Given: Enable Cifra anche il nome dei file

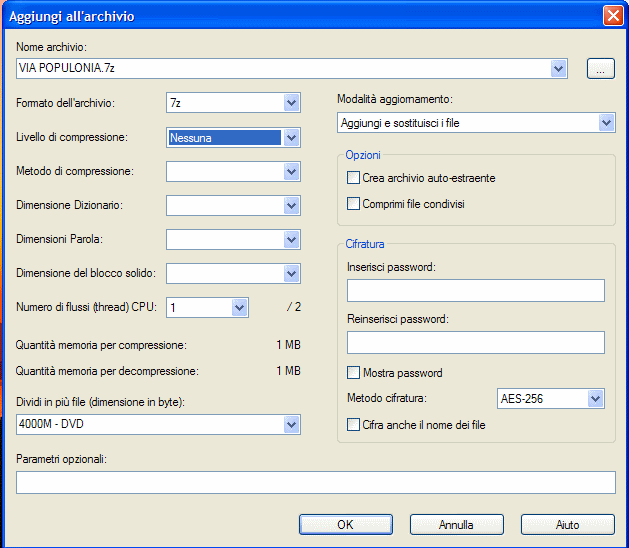Looking at the screenshot, I should (x=353, y=424).
